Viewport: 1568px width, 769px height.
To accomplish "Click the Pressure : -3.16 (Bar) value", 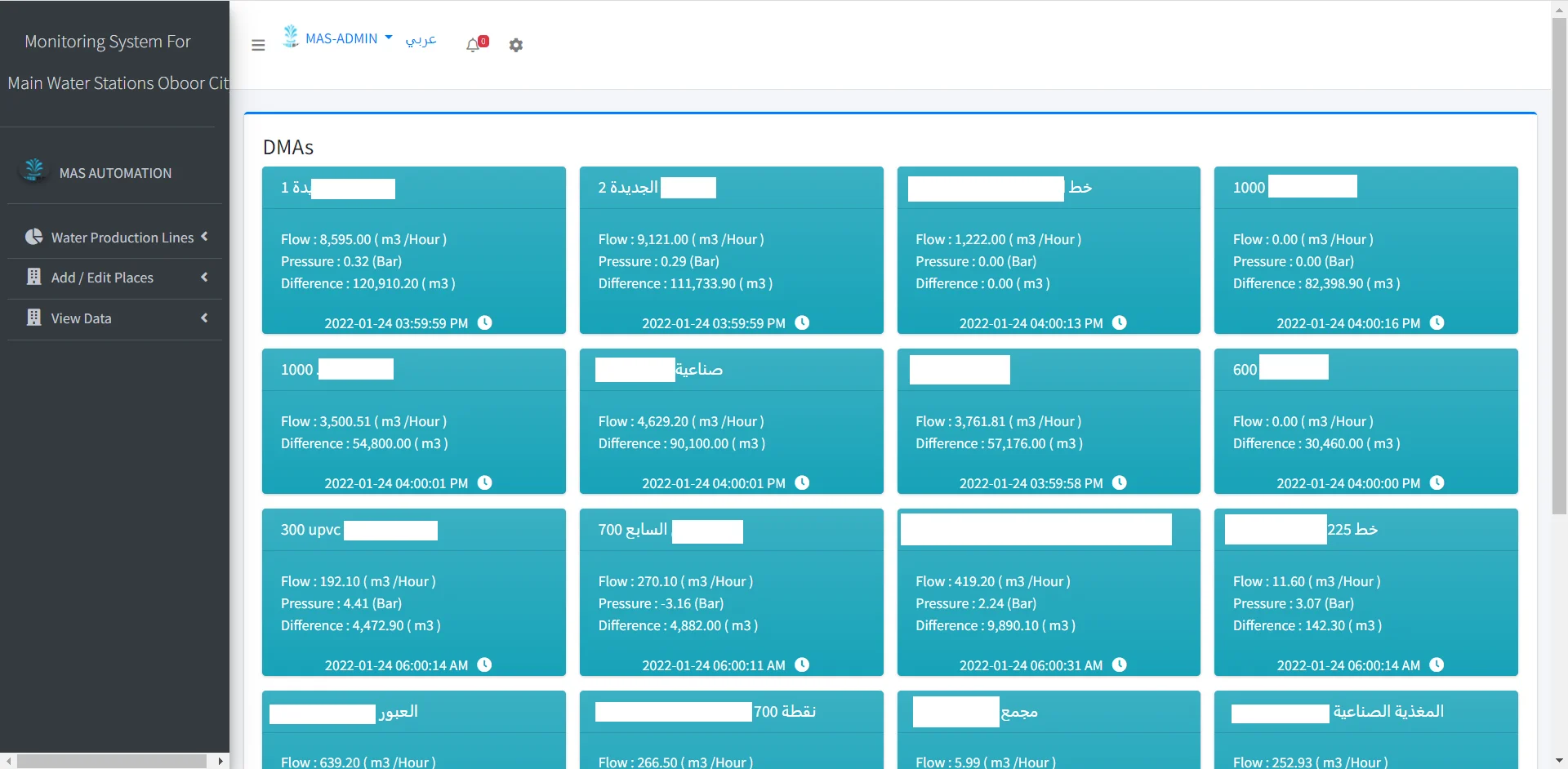I will (x=661, y=603).
